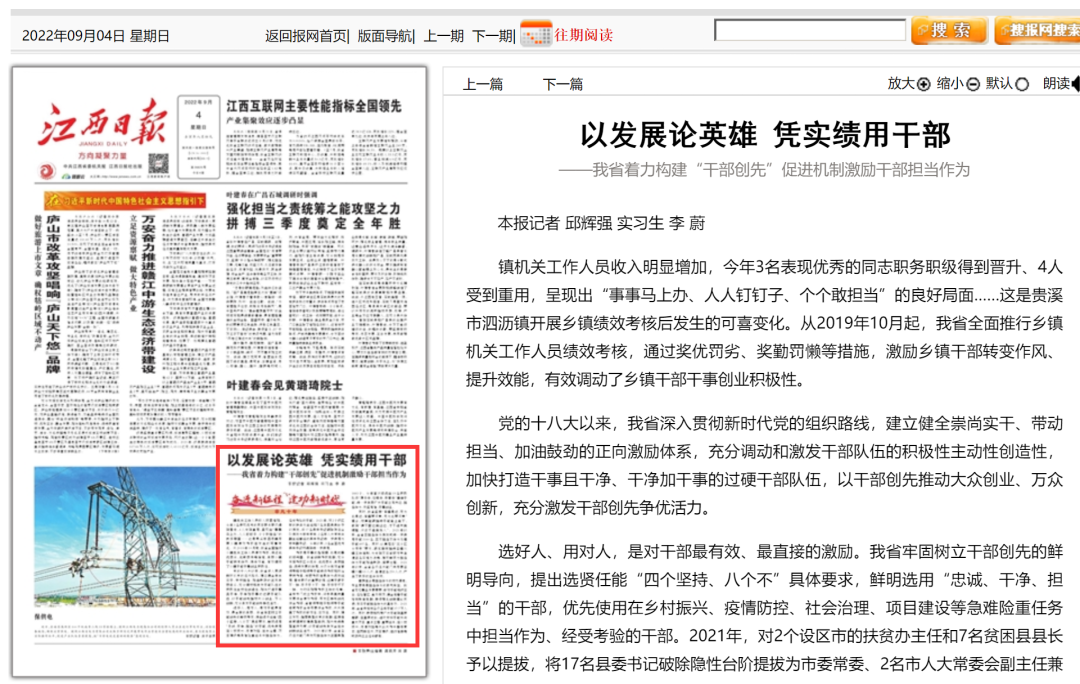The height and width of the screenshot is (684, 1080).
Task: Click the paragraph beginning 选好人、用对人
Action: pos(765,608)
